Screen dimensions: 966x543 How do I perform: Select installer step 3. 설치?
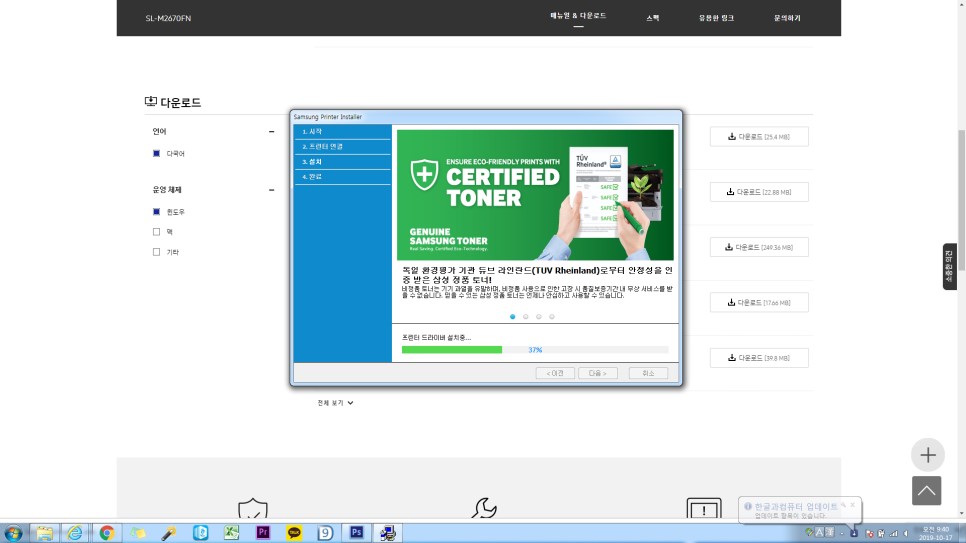tap(343, 161)
